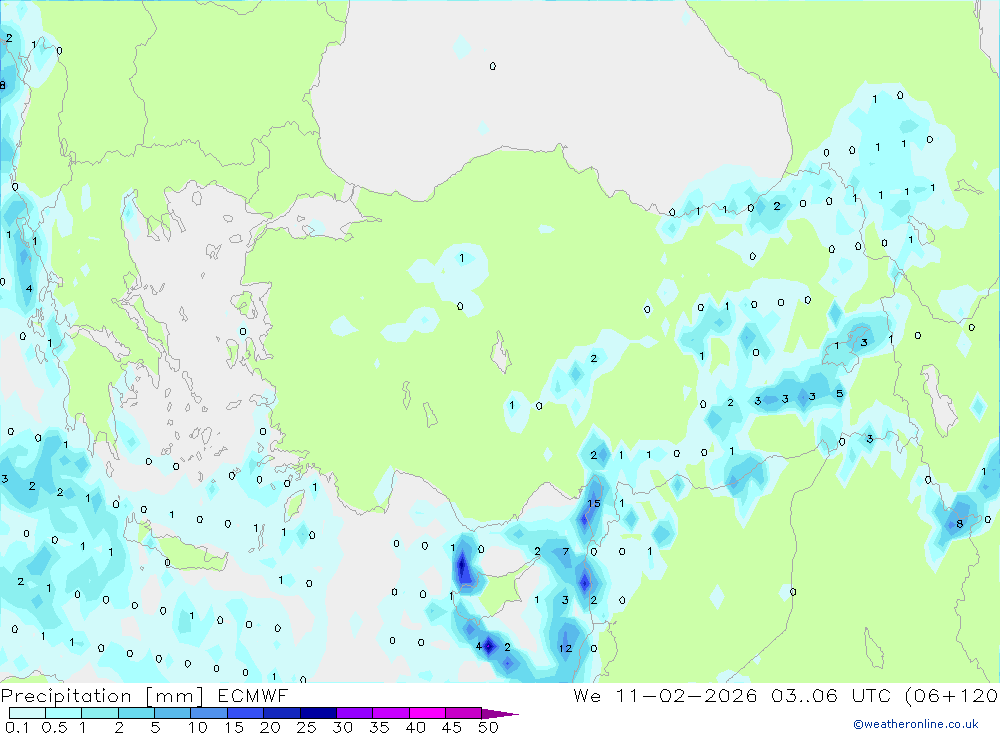Select the legend swatch between 0.5 and 1
Screen dimensions: 1000x733
coord(64,713)
